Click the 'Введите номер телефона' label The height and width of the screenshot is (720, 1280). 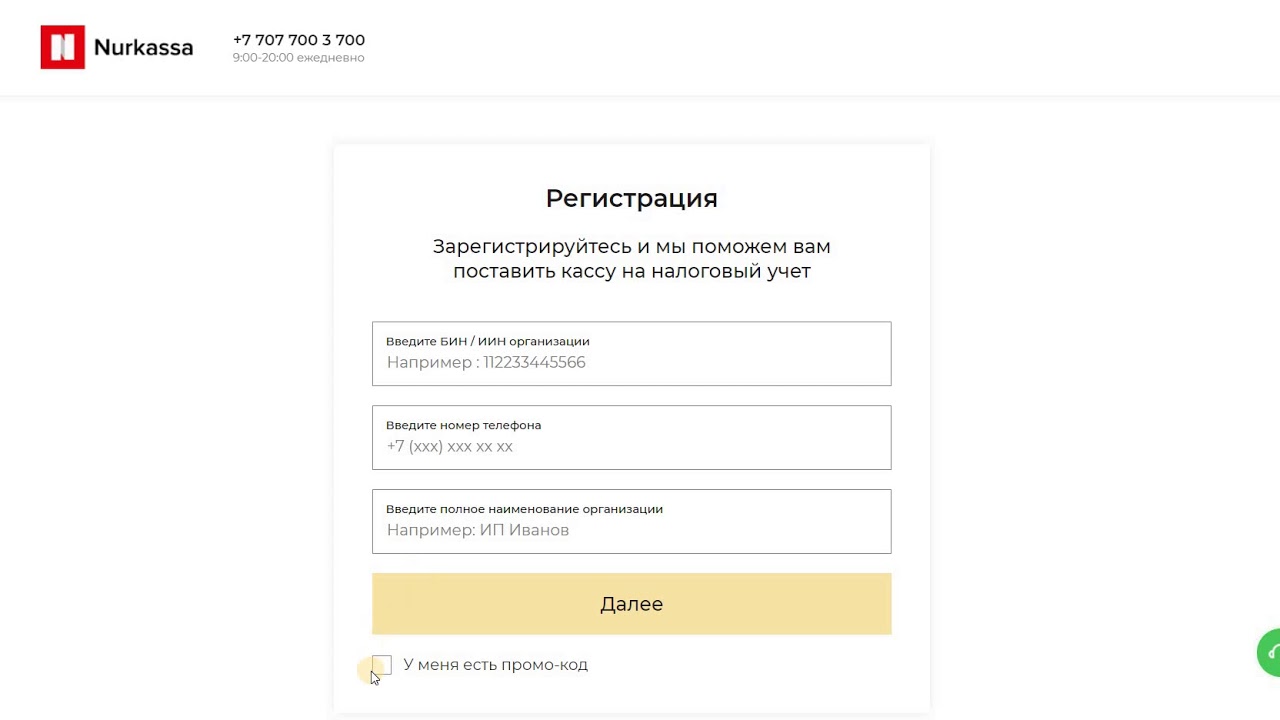463,425
